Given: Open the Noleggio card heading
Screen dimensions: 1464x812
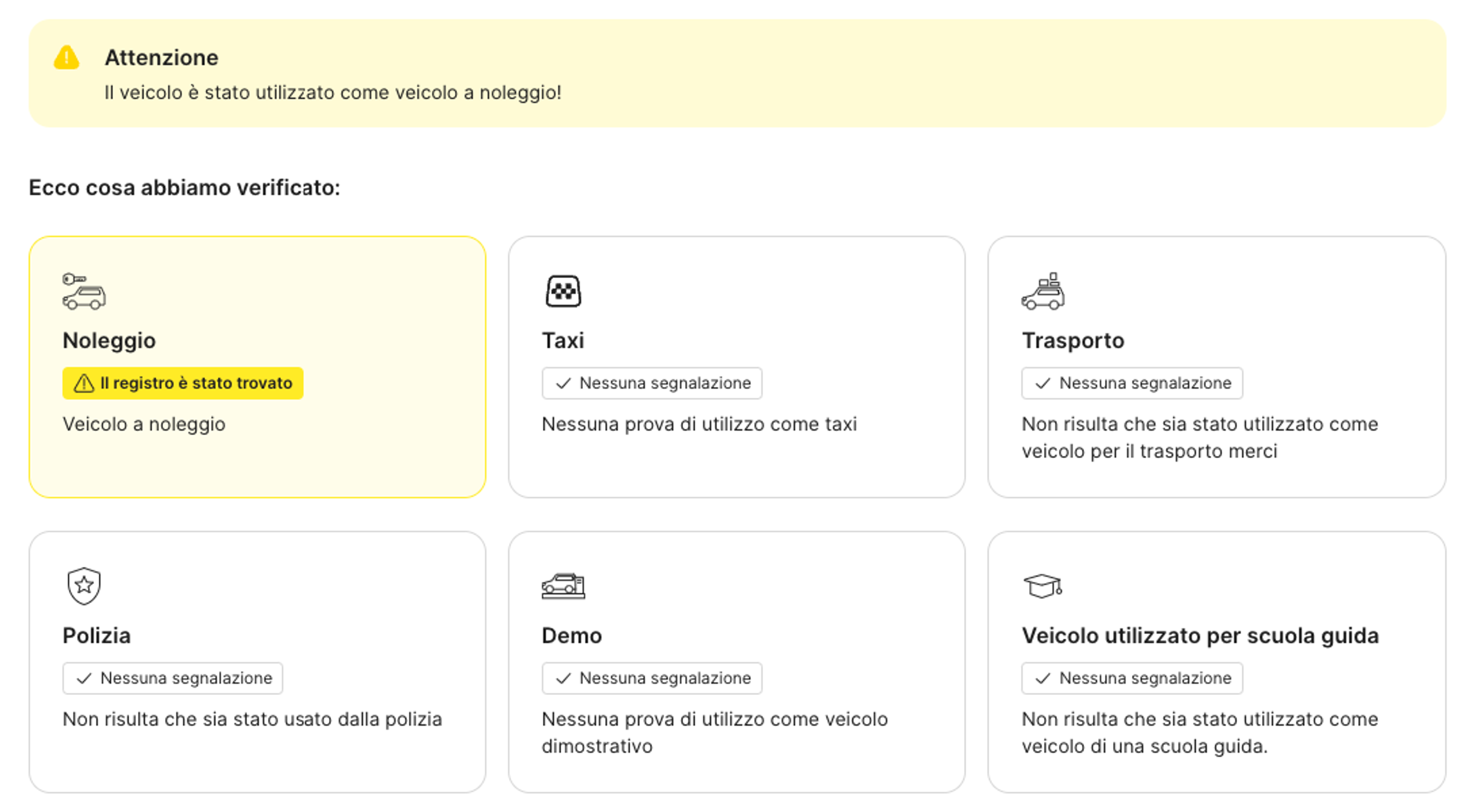Looking at the screenshot, I should tap(109, 341).
